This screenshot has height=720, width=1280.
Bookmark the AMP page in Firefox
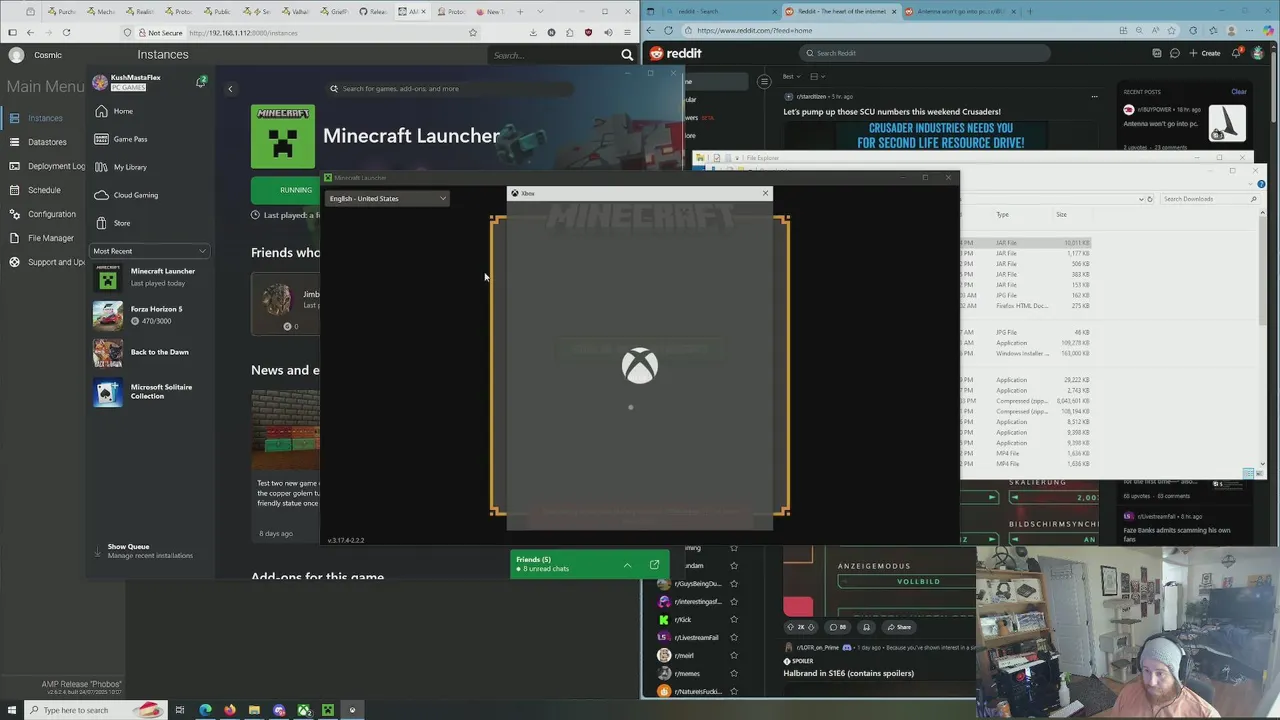pyautogui.click(x=473, y=33)
